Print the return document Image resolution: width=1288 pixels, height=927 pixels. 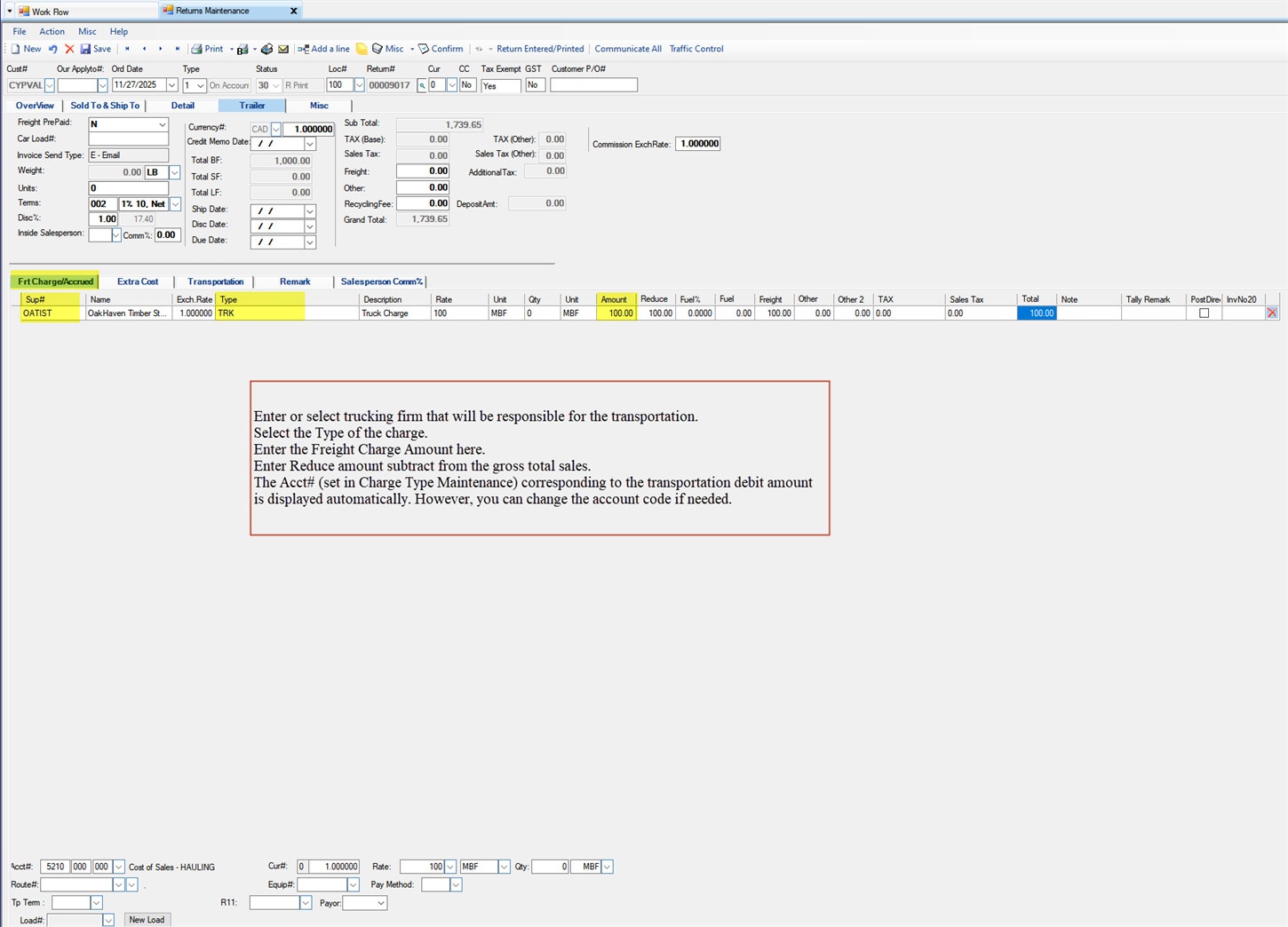(x=211, y=49)
